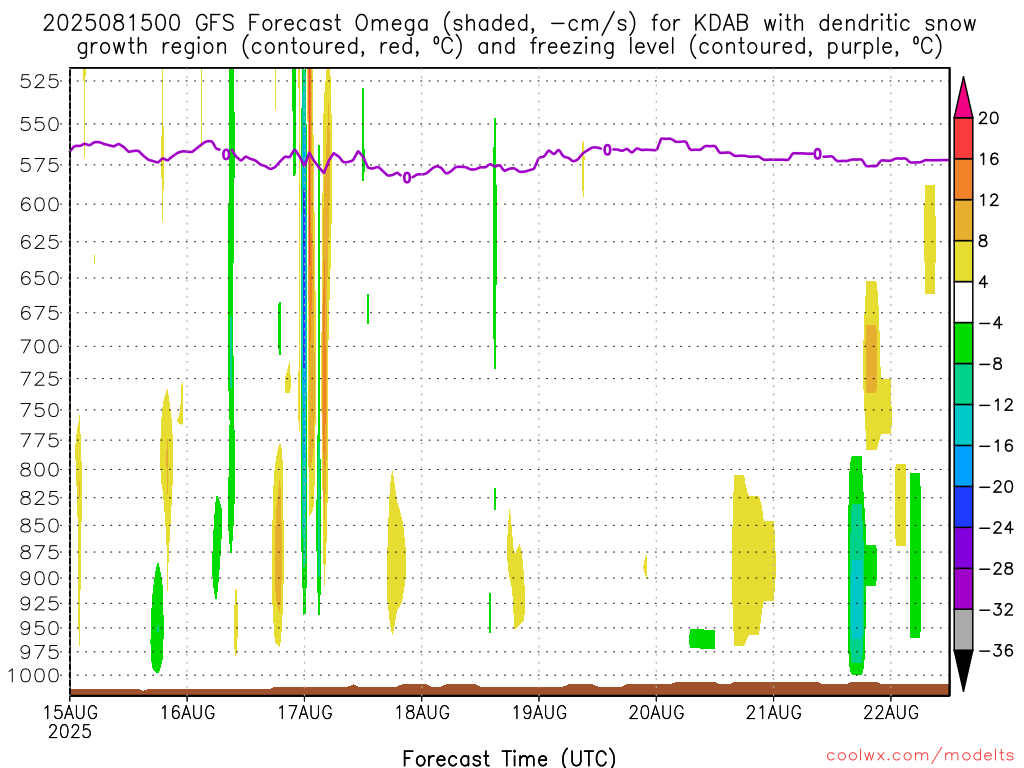The height and width of the screenshot is (768, 1024).
Task: Click the gray -32 to -36 colorbar swatch
Action: pos(963,630)
